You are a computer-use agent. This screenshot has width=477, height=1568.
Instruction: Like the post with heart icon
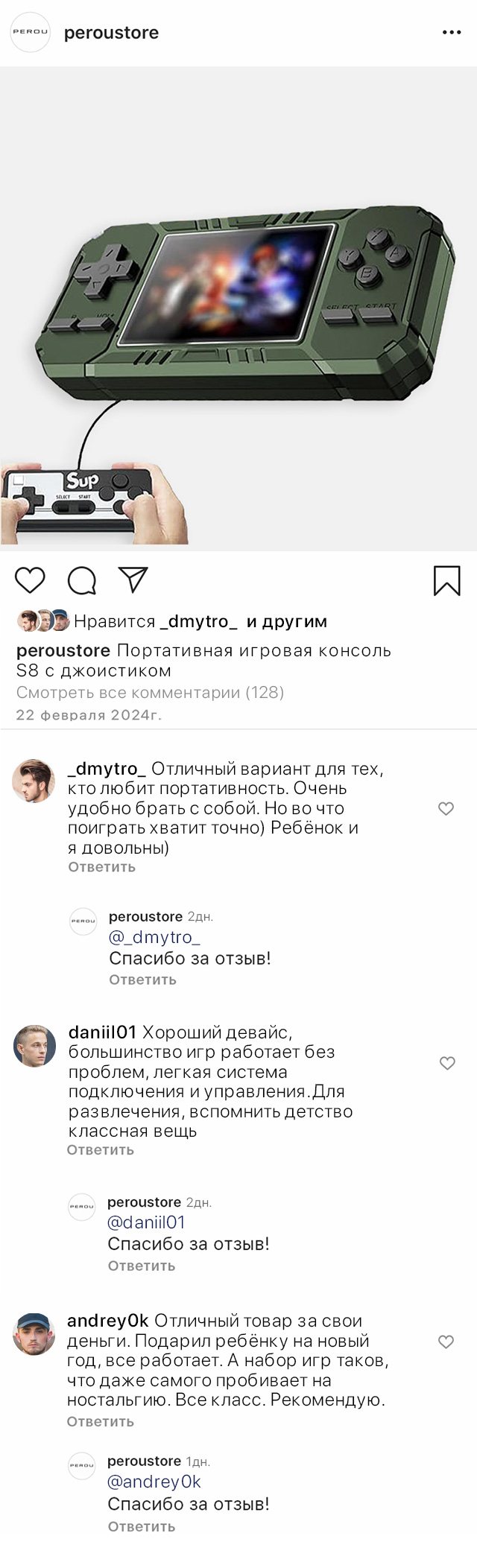[30, 580]
